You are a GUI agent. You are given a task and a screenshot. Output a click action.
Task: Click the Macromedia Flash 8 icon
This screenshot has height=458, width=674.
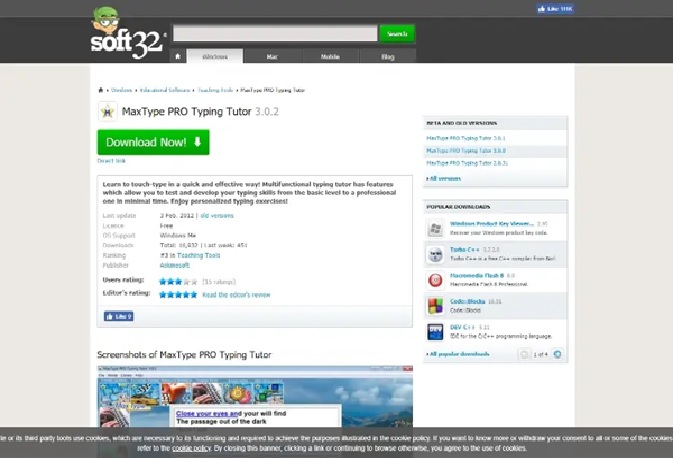tap(435, 280)
